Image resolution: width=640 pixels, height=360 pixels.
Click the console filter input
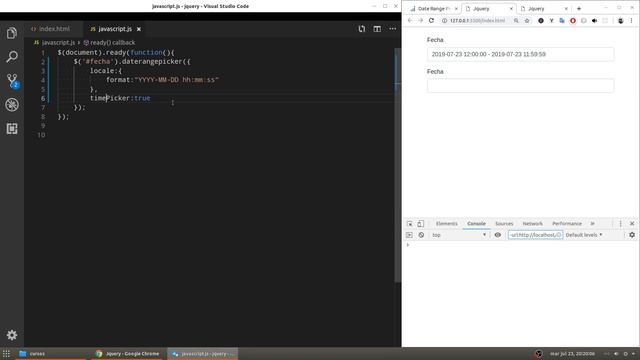click(536, 235)
